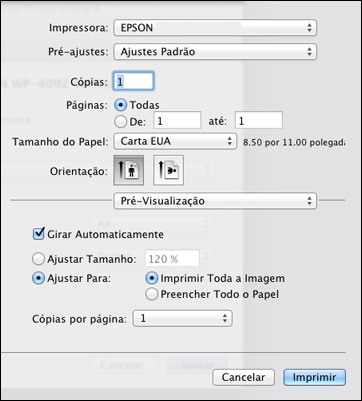The image size is (362, 401).
Task: Click the até ending page field
Action: (259, 120)
